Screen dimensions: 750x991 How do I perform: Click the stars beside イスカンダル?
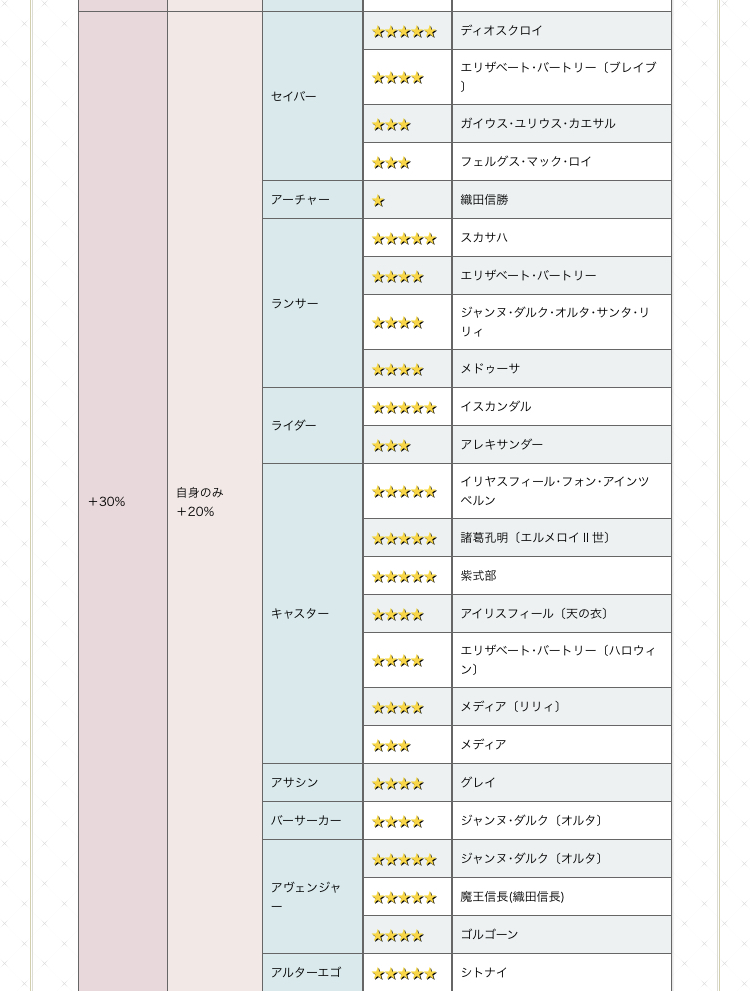point(404,408)
